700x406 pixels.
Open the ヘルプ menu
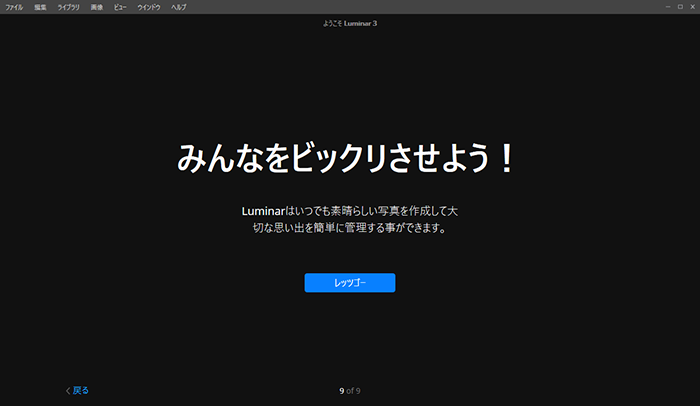coord(179,7)
